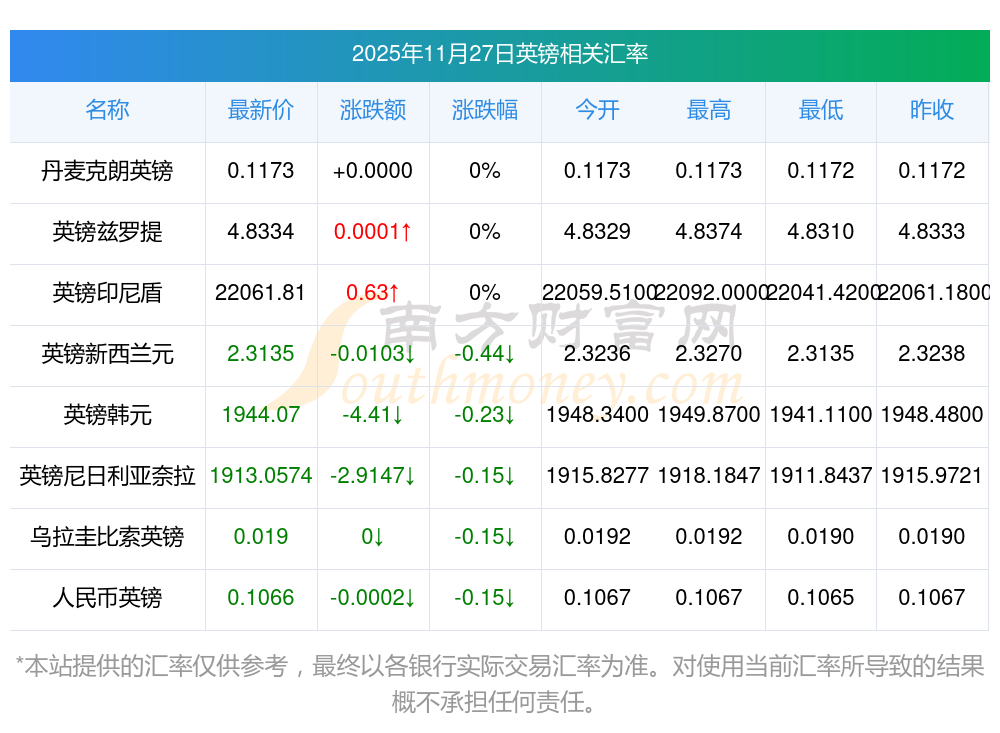Click the 涨跌额 column header
The height and width of the screenshot is (733, 1000).
[x=373, y=110]
